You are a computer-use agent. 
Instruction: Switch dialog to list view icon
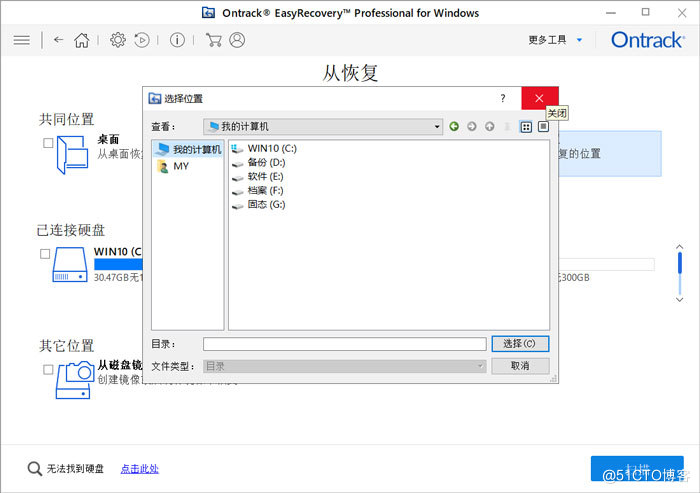coord(526,127)
